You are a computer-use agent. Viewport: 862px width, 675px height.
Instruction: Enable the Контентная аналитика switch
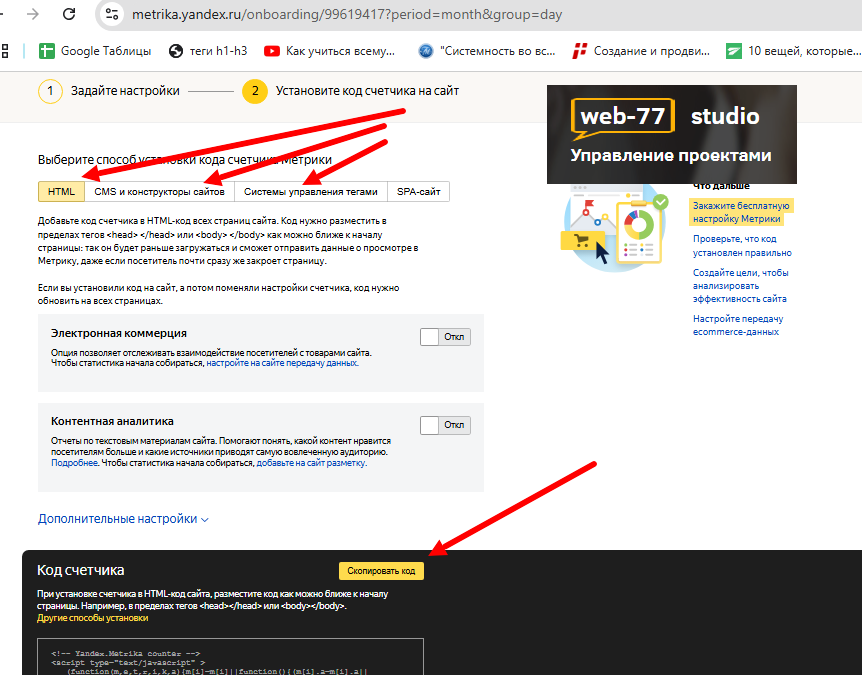tap(445, 425)
